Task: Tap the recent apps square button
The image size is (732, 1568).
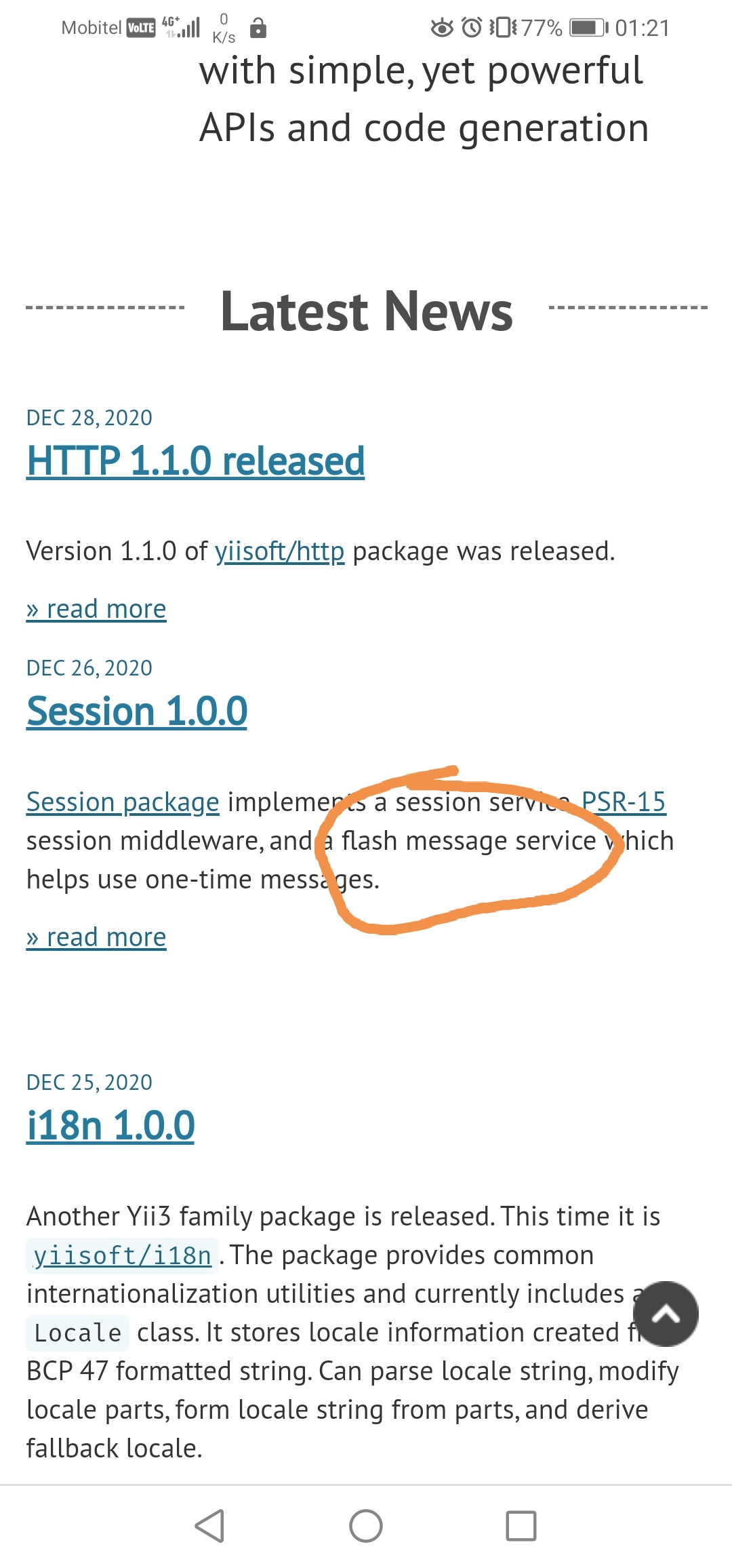Action: coord(521,1526)
